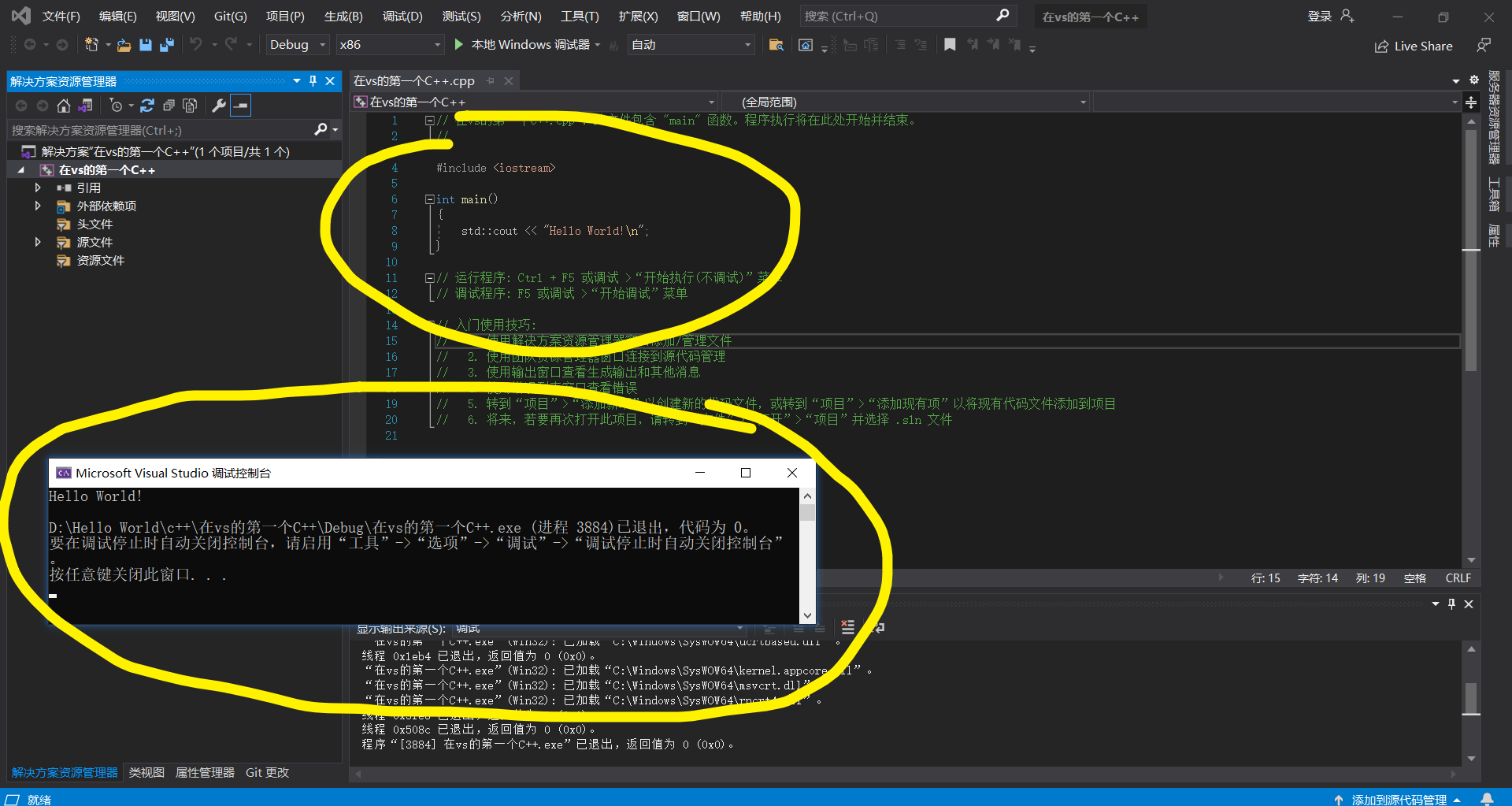Open the 调试(D) menu
Image resolution: width=1512 pixels, height=806 pixels.
(x=402, y=16)
